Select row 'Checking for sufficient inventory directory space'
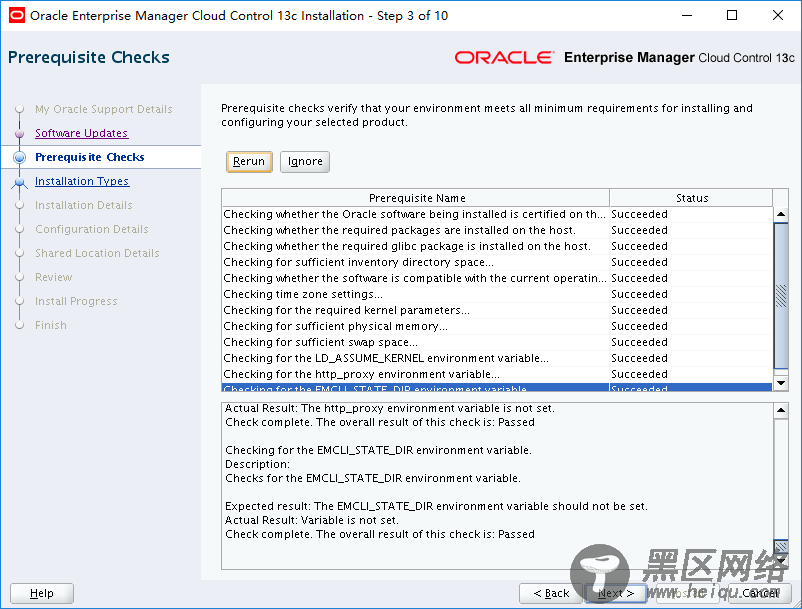Viewport: 802px width, 609px height. coord(497,262)
